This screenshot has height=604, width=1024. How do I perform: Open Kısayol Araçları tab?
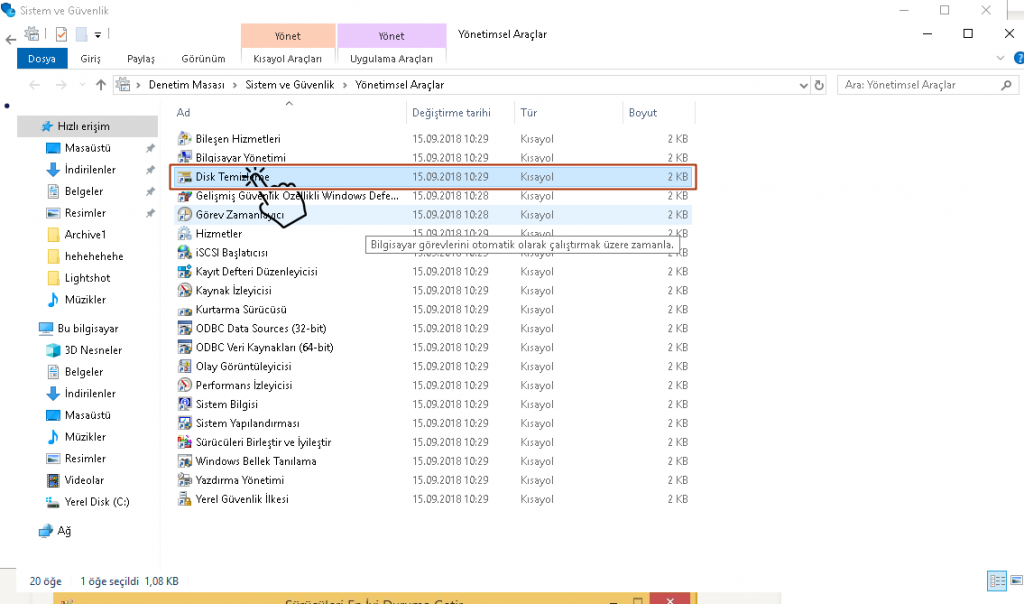click(287, 59)
